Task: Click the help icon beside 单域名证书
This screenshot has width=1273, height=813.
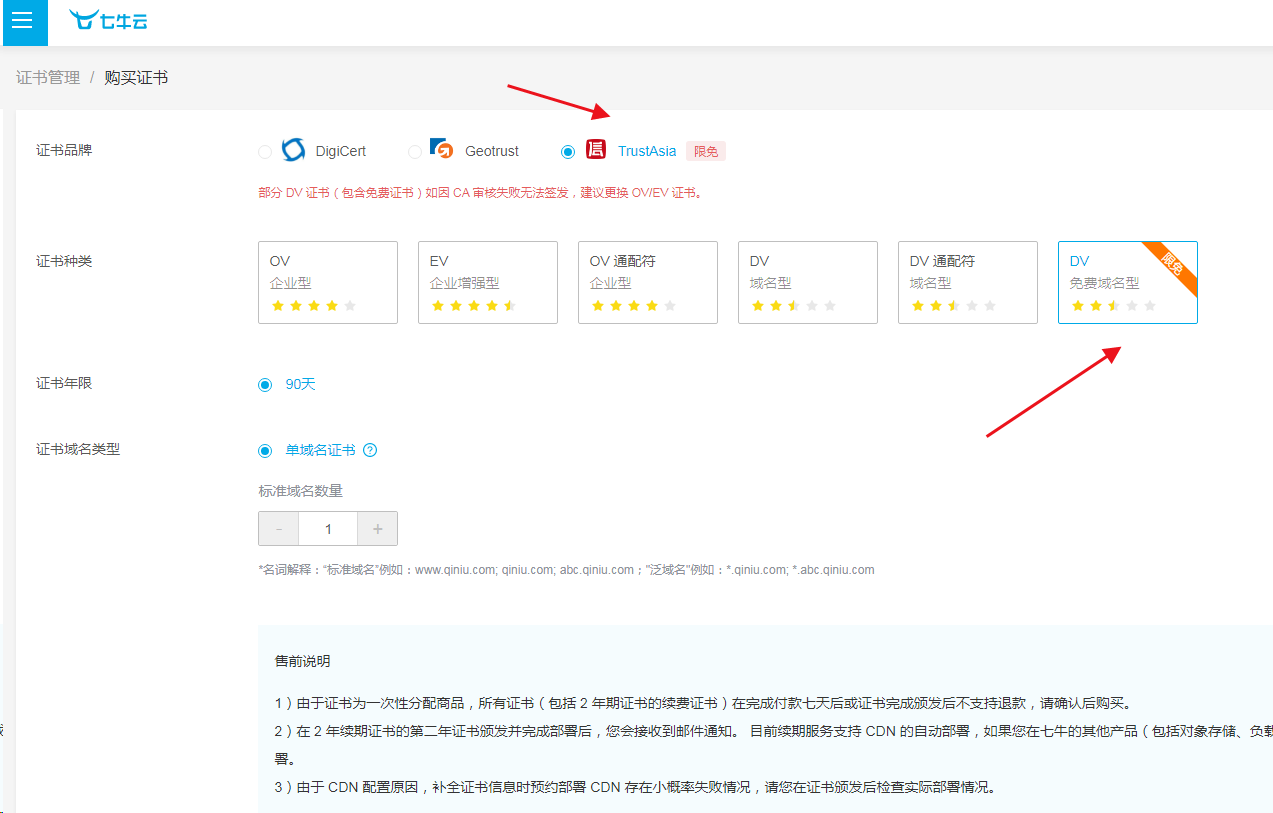Action: click(x=370, y=450)
